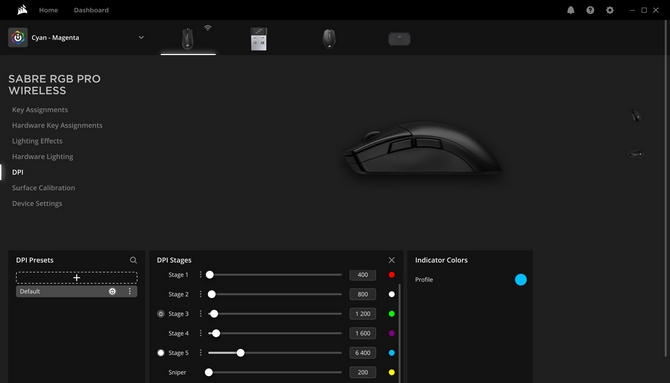Change Stage 5 blue indicator color

click(x=391, y=353)
